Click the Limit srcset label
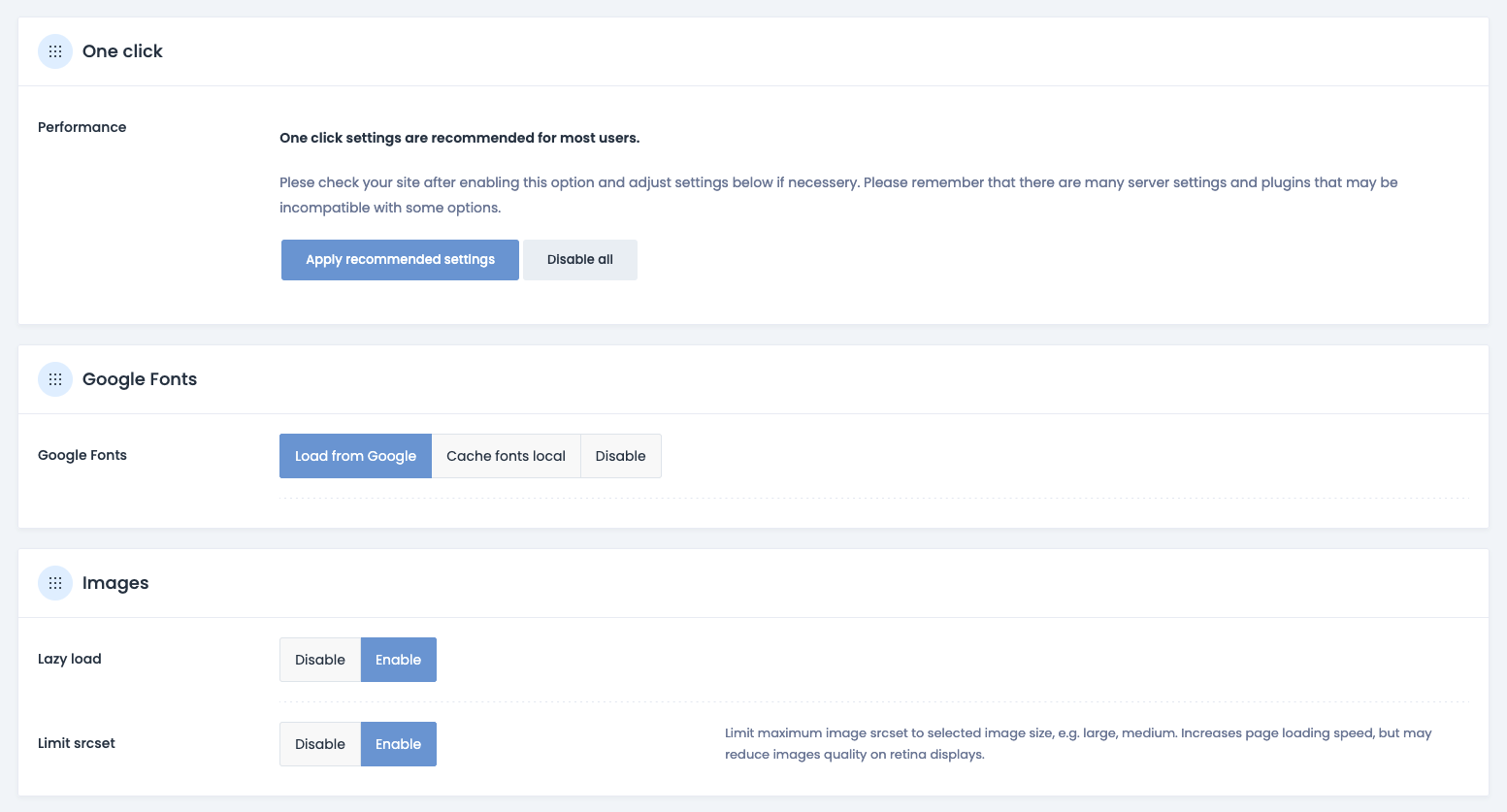This screenshot has height=812, width=1507. click(x=77, y=743)
